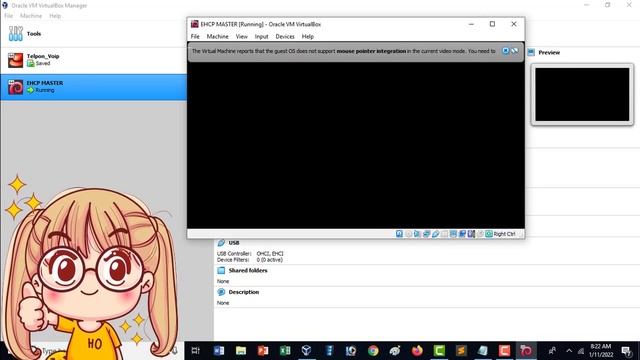
Task: Select the EHCP MASTER running machine entry
Action: tap(93, 87)
